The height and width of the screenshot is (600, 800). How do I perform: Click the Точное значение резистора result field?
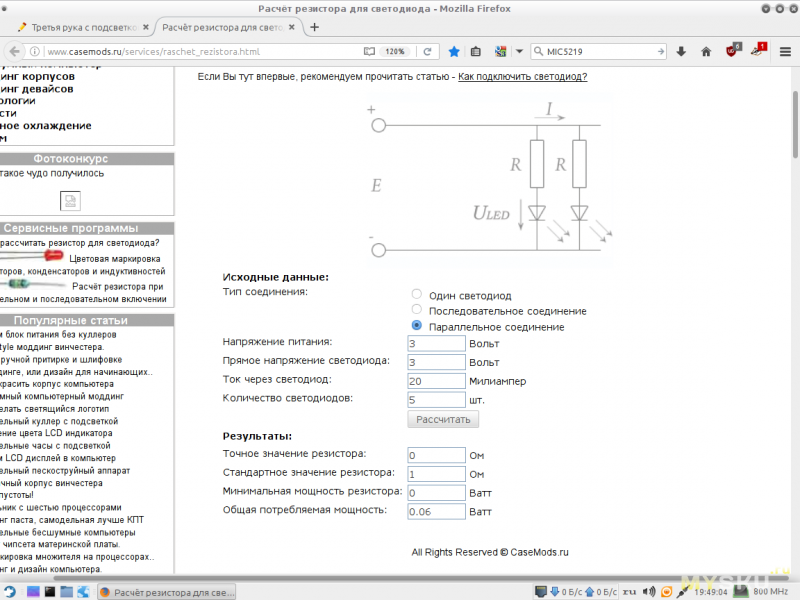click(x=436, y=456)
